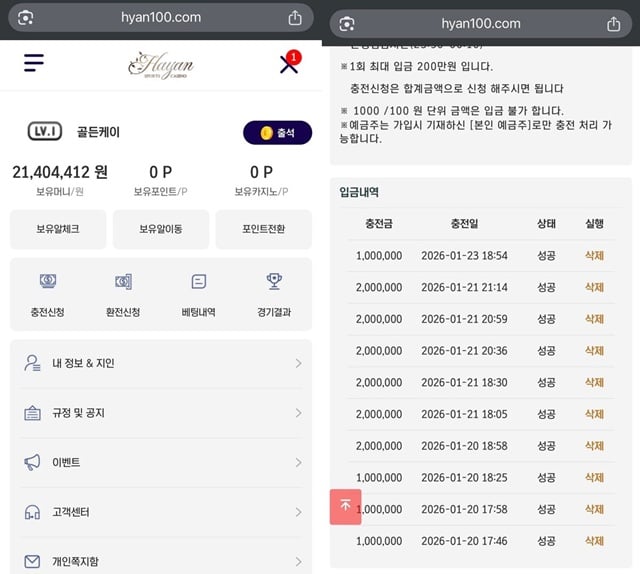Tap the hyan100.com address field on left
This screenshot has width=640, height=574.
[x=160, y=18]
